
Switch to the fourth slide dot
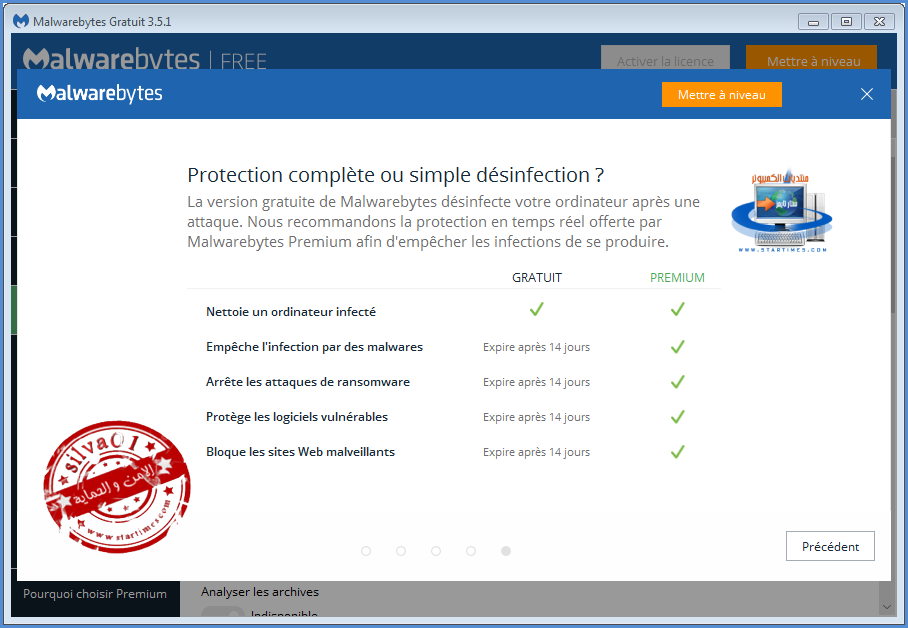[471, 551]
